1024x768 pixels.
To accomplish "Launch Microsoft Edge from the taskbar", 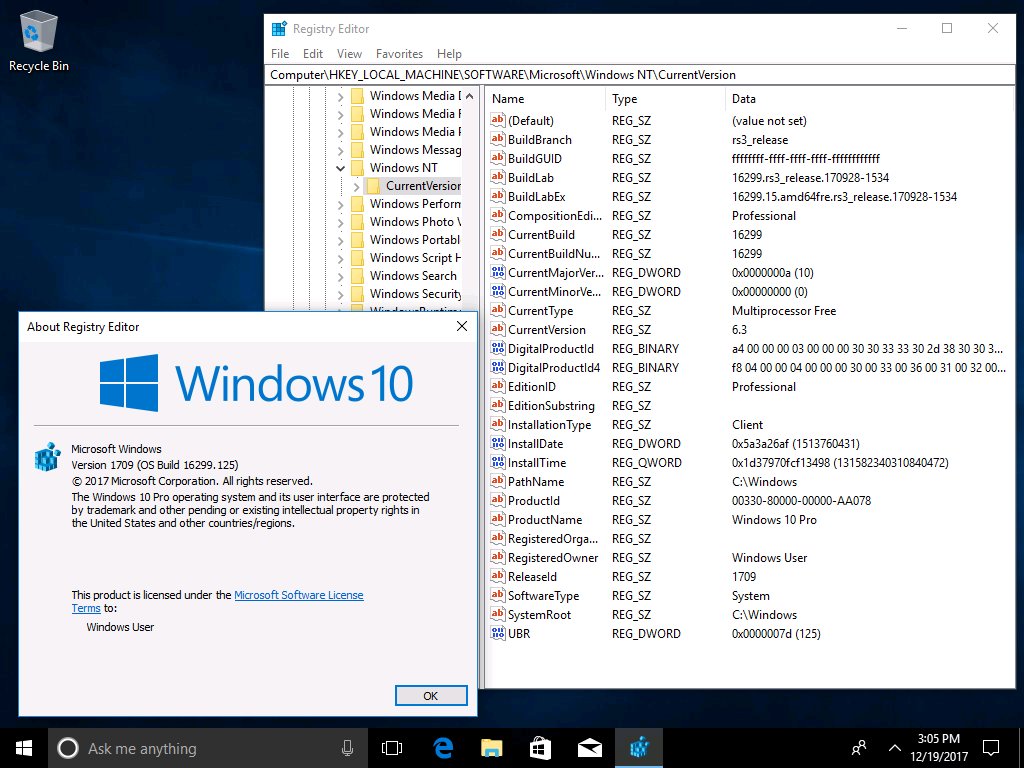I will 443,748.
